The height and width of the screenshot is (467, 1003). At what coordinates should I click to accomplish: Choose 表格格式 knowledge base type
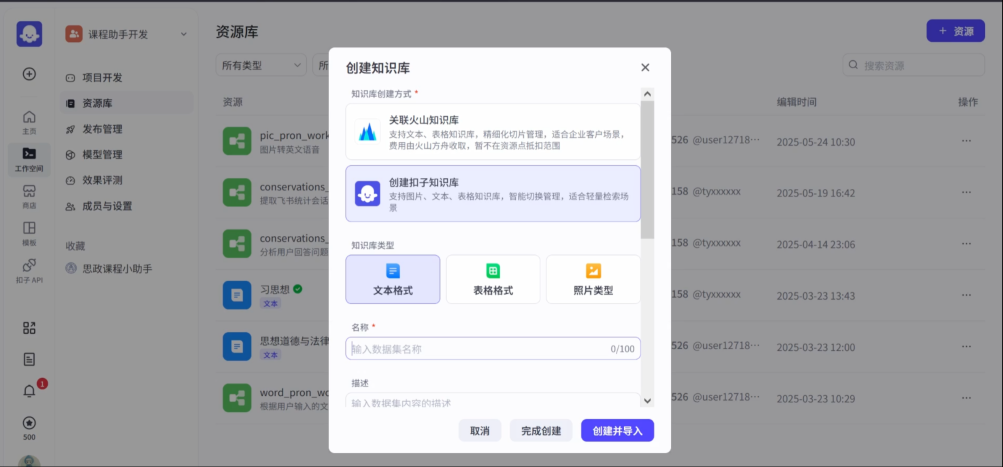coord(492,279)
